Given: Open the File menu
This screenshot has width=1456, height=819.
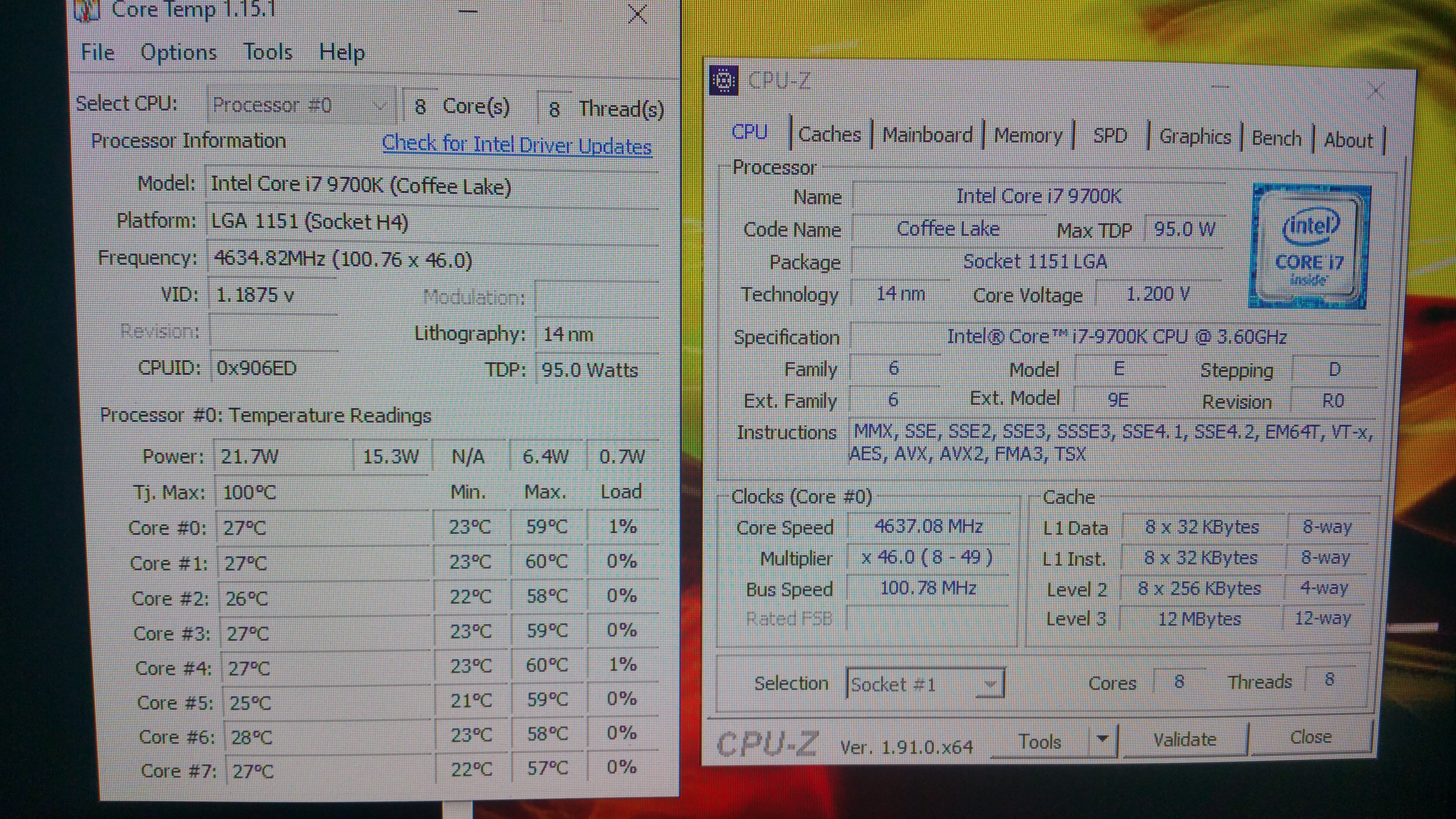Looking at the screenshot, I should coord(97,53).
